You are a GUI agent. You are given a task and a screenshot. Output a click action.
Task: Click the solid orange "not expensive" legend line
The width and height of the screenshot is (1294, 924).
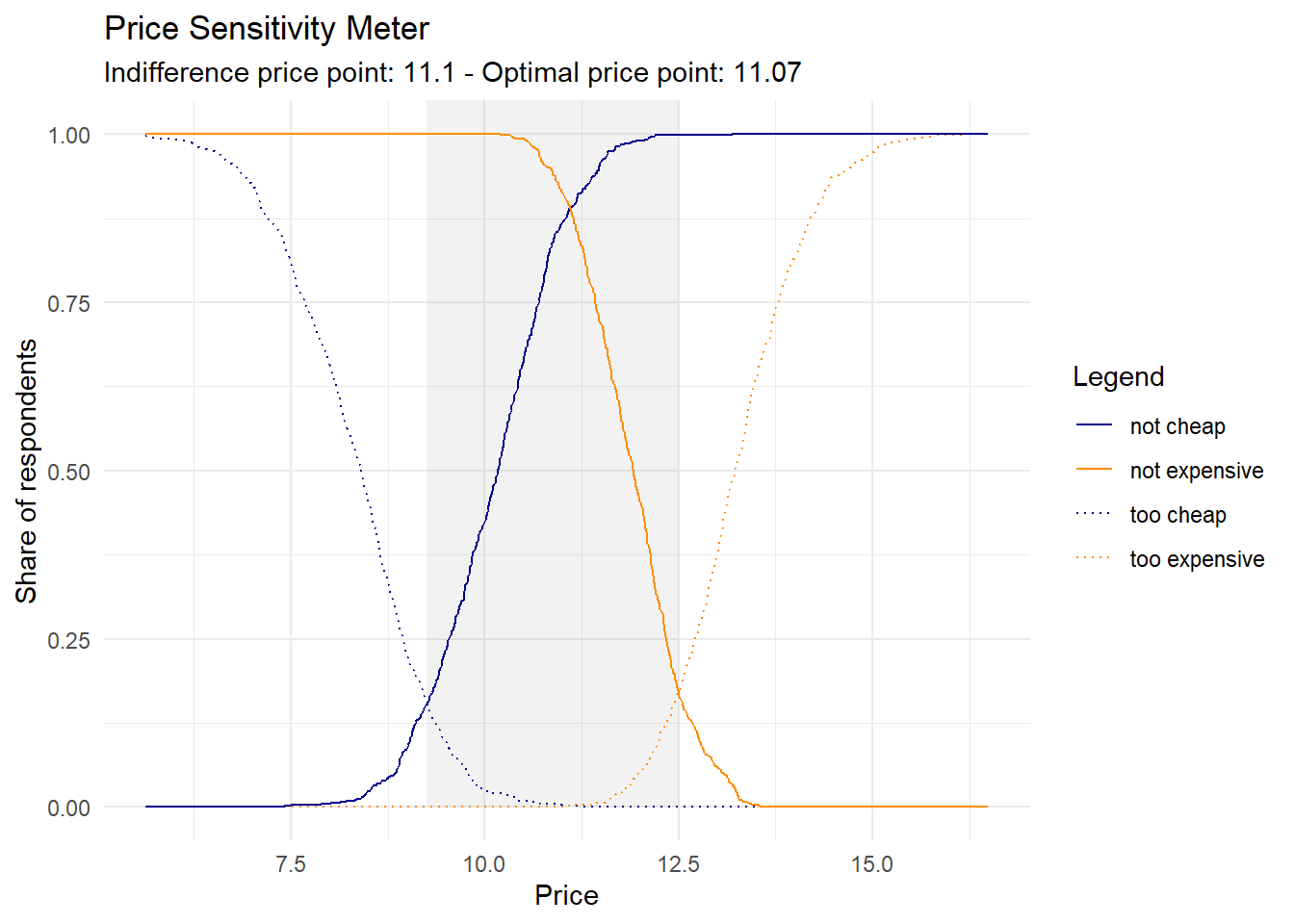[1094, 470]
